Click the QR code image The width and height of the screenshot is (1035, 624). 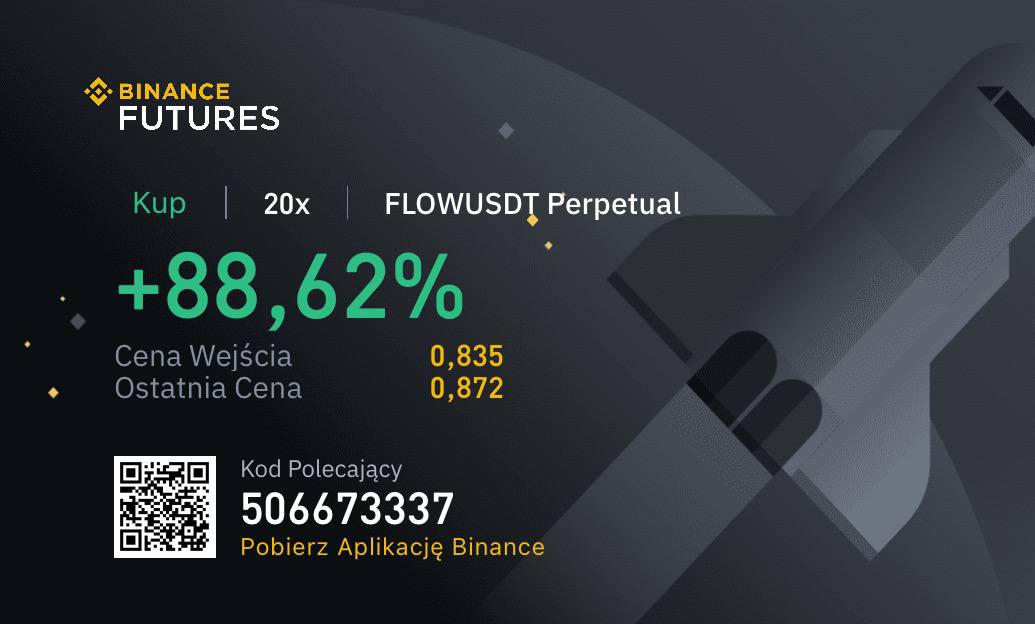165,507
